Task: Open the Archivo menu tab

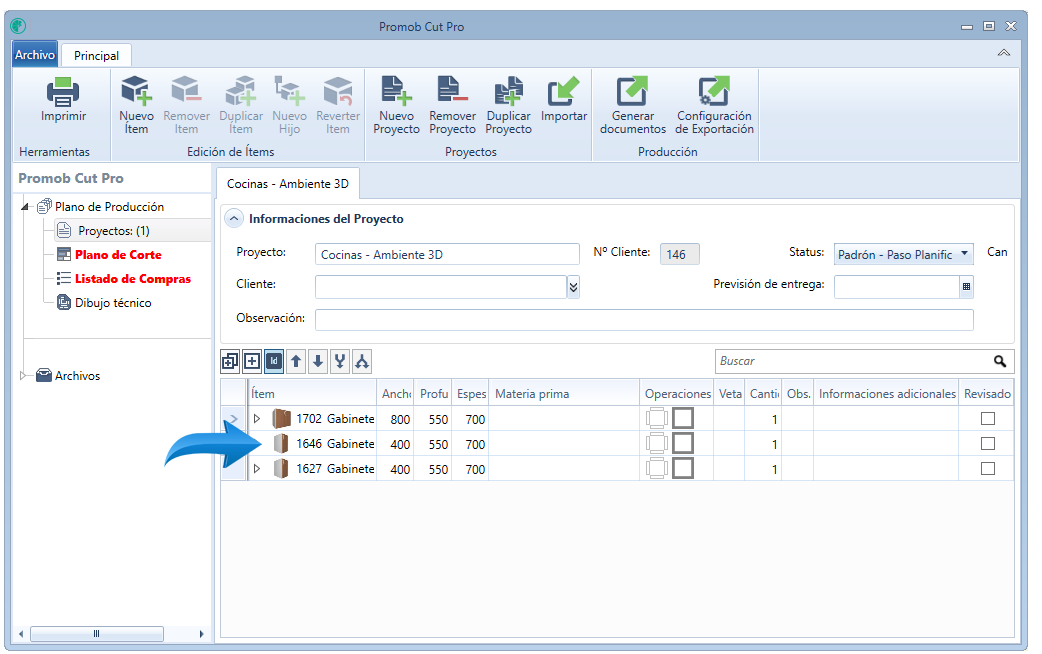Action: (35, 54)
